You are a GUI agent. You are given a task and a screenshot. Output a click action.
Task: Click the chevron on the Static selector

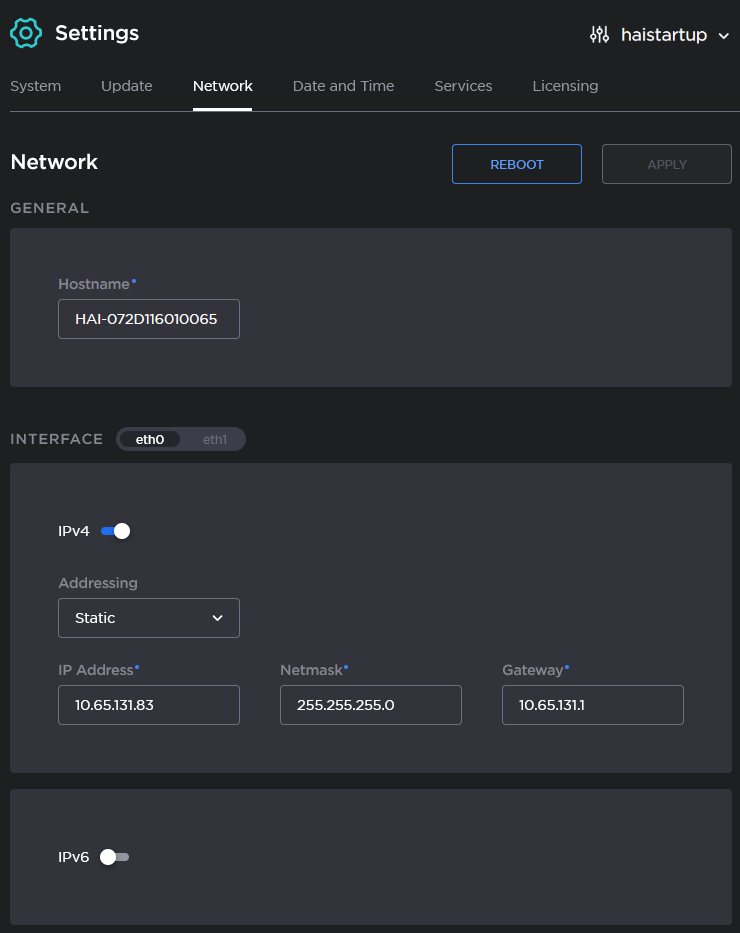pos(217,618)
